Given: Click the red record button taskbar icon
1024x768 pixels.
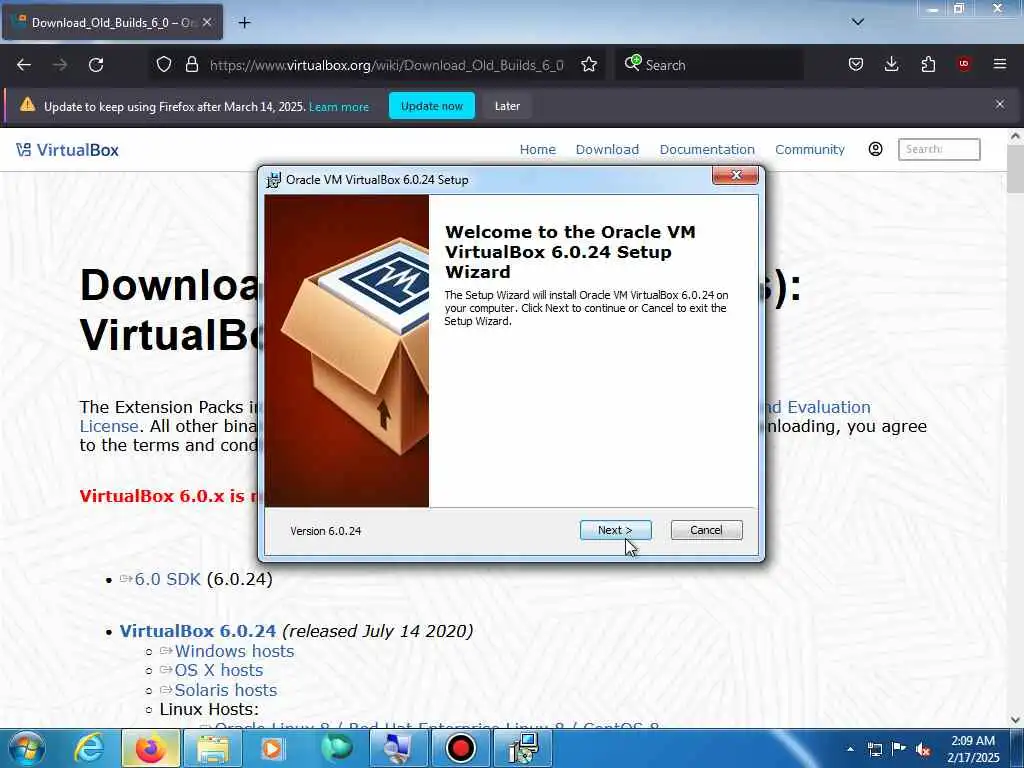Looking at the screenshot, I should click(x=460, y=748).
